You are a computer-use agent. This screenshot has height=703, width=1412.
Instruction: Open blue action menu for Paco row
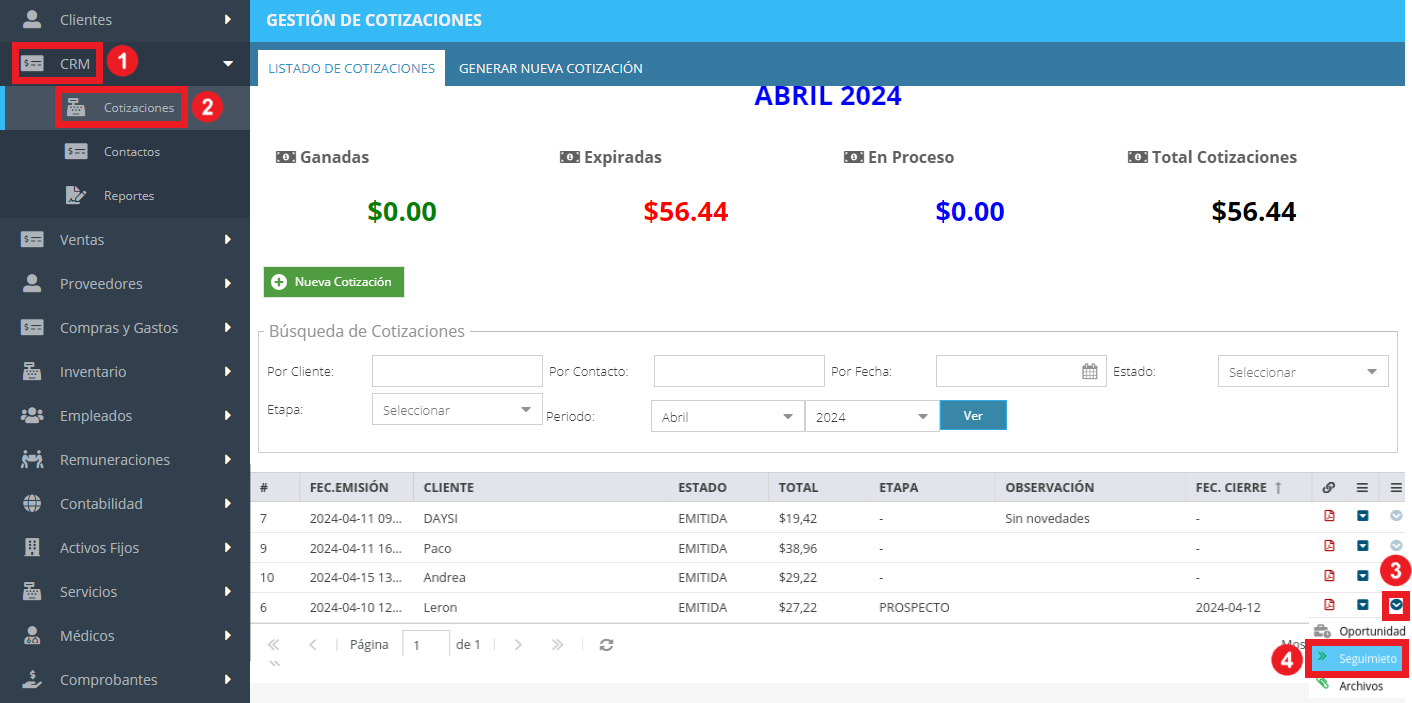1362,546
